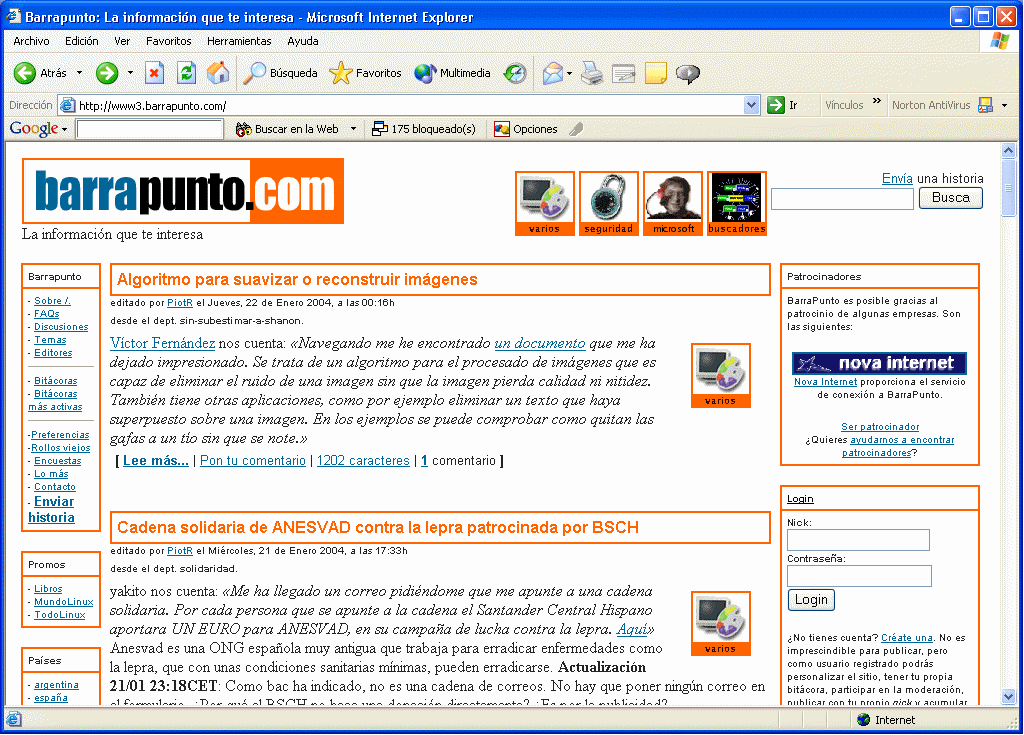Go to Home page icon
The image size is (1024, 735).
pos(217,73)
